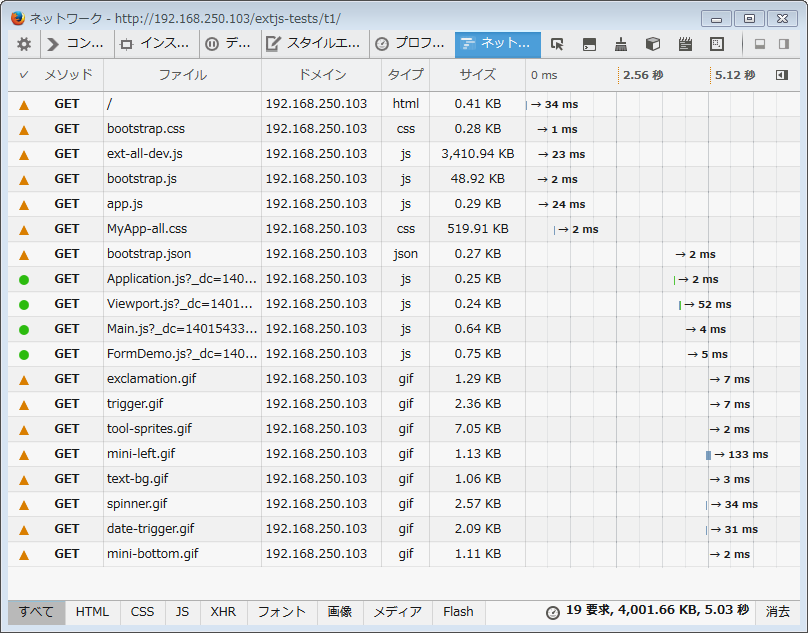808x633 pixels.
Task: Show the request details pane
Action: 782,75
